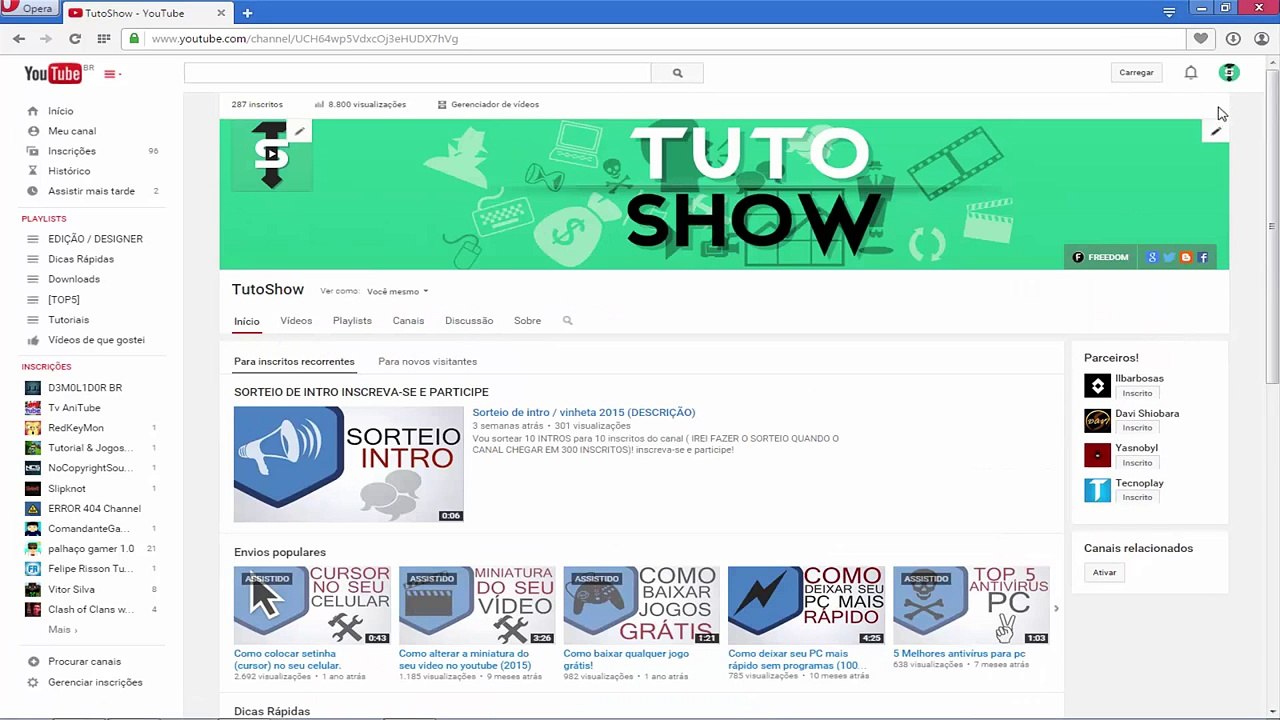1280x720 pixels.
Task: Select Para novos visitantes tab
Action: [427, 362]
